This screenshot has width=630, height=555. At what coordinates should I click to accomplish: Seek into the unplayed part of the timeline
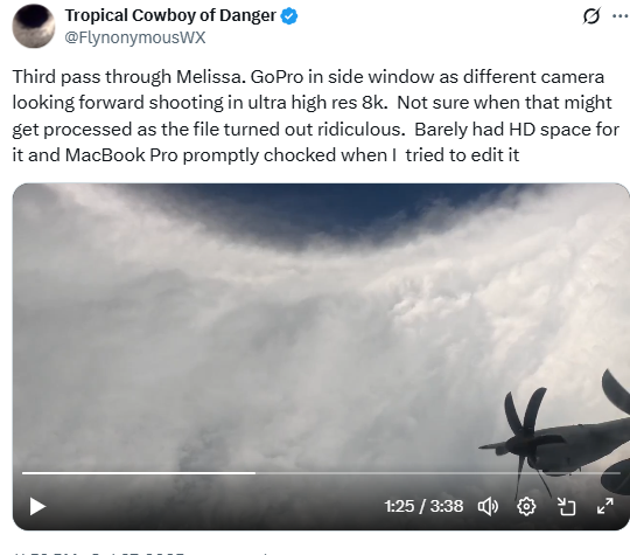(438, 473)
